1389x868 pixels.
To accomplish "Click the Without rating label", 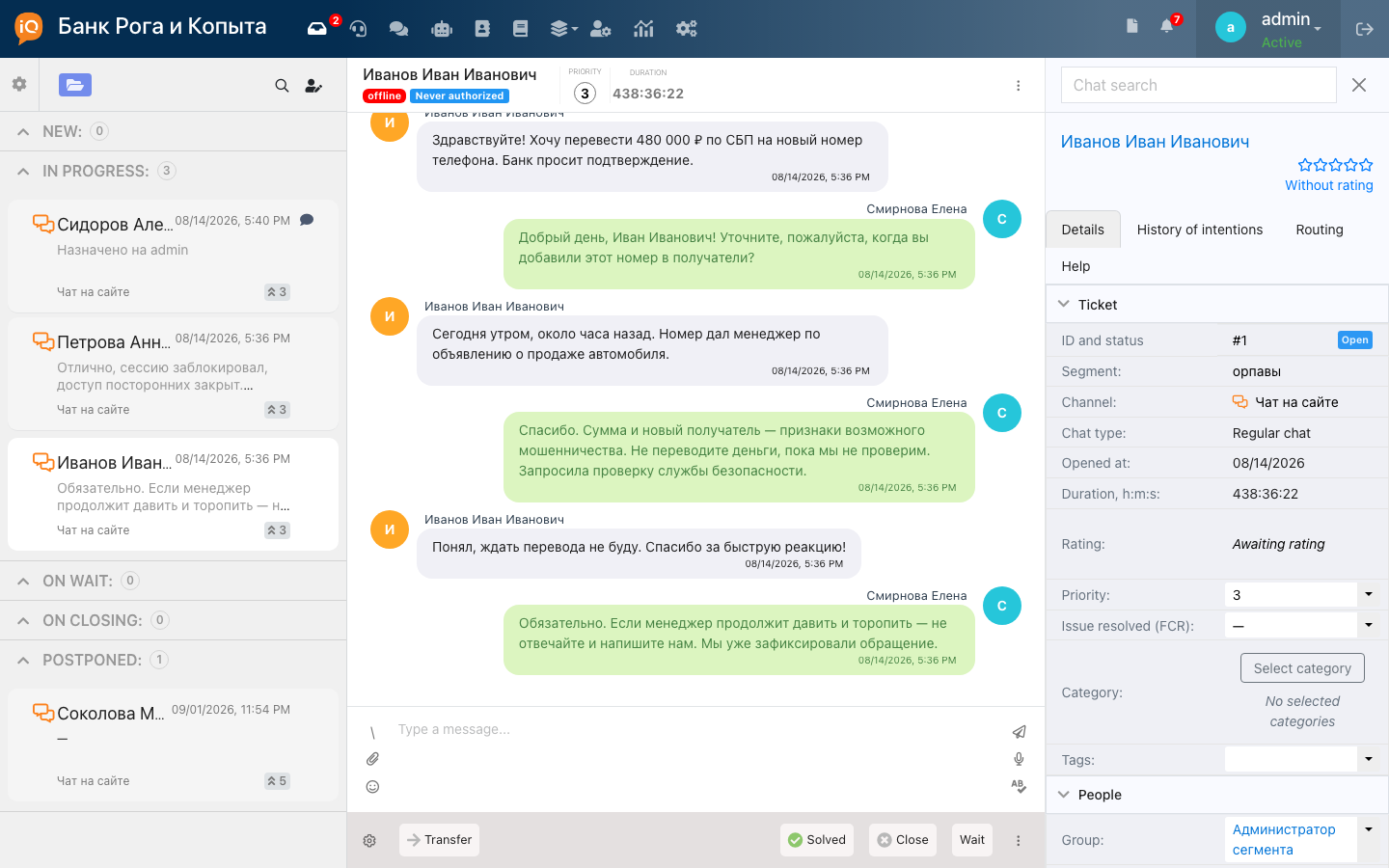I will [x=1329, y=185].
